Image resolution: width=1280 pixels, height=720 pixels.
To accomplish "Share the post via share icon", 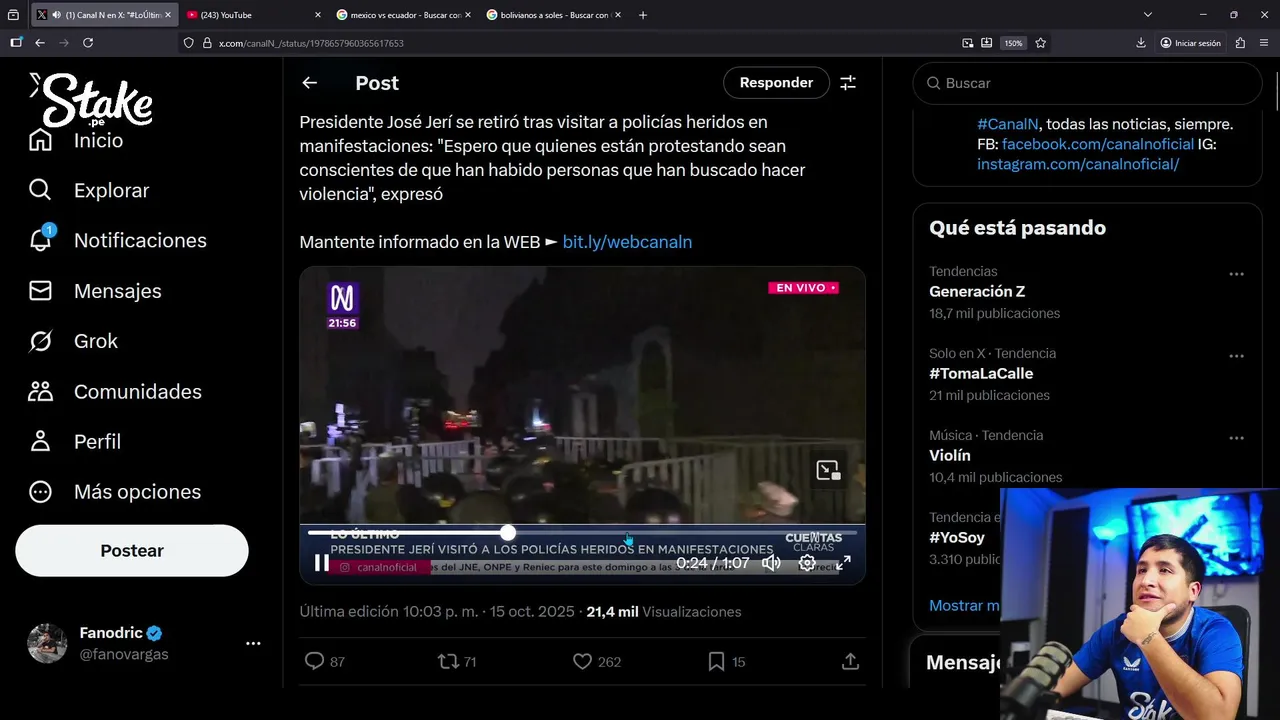I will (x=850, y=661).
